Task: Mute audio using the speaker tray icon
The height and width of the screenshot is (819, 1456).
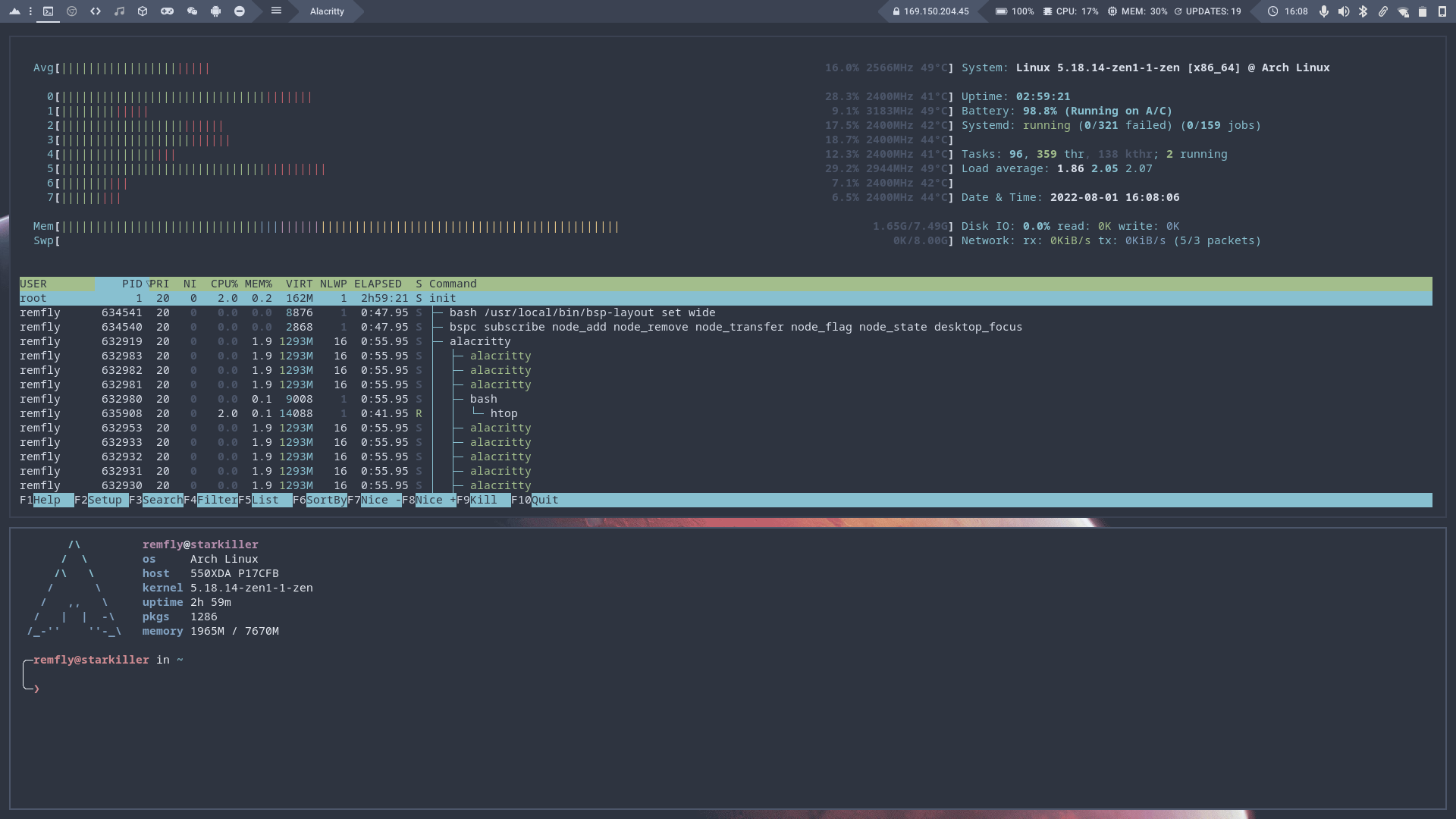Action: [1343, 11]
